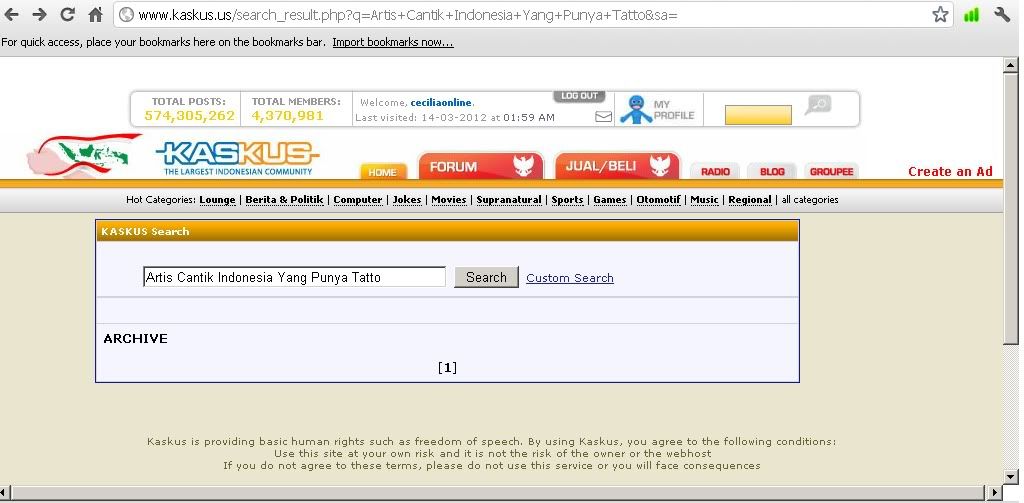Open Music hot category

tap(705, 200)
